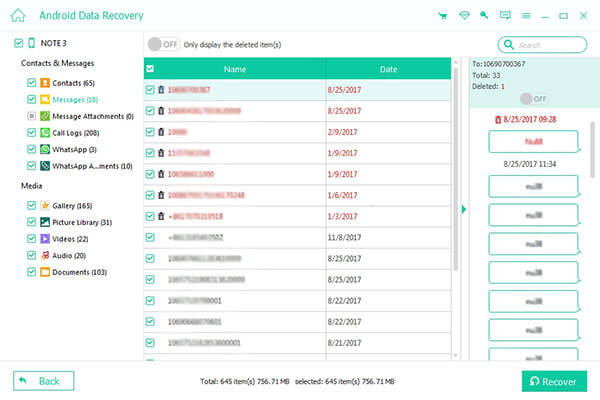Viewport: 600px width, 400px height.
Task: Uncheck the Call Logs (208) checkbox
Action: [x=31, y=132]
